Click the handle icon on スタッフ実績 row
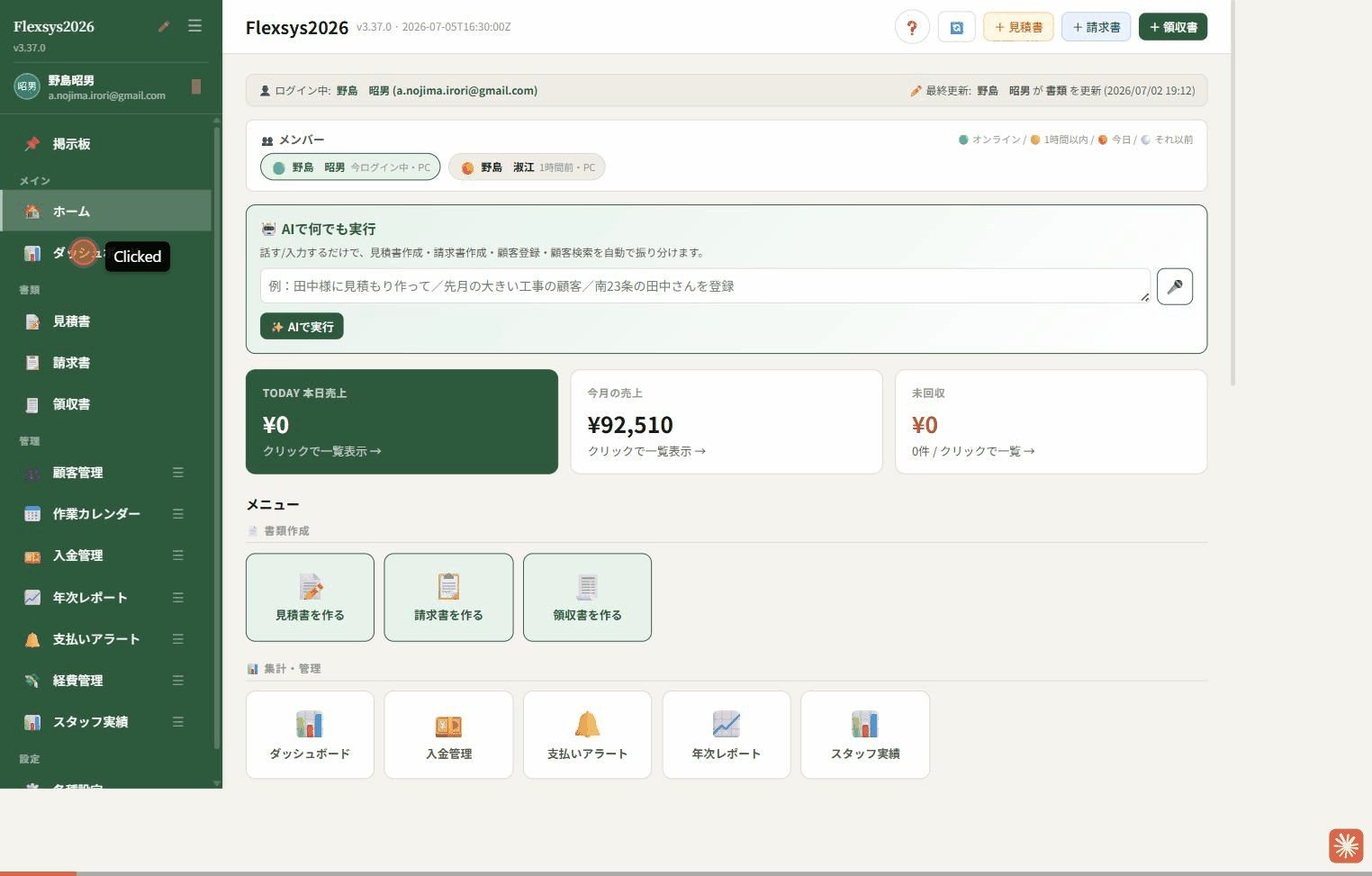This screenshot has width=1372, height=876. pyautogui.click(x=178, y=722)
